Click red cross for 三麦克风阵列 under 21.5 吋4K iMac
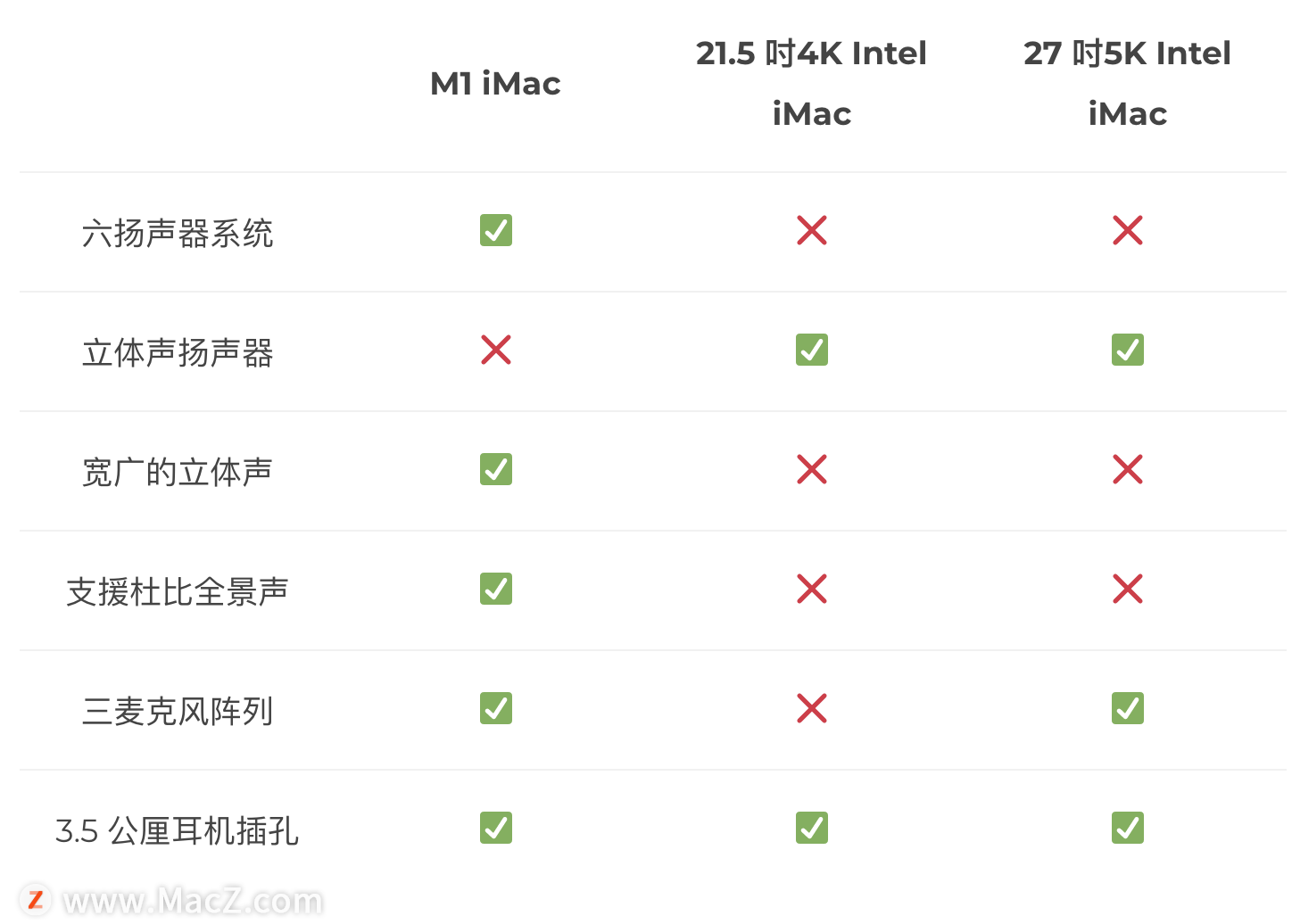The height and width of the screenshot is (924, 1292). coord(812,708)
